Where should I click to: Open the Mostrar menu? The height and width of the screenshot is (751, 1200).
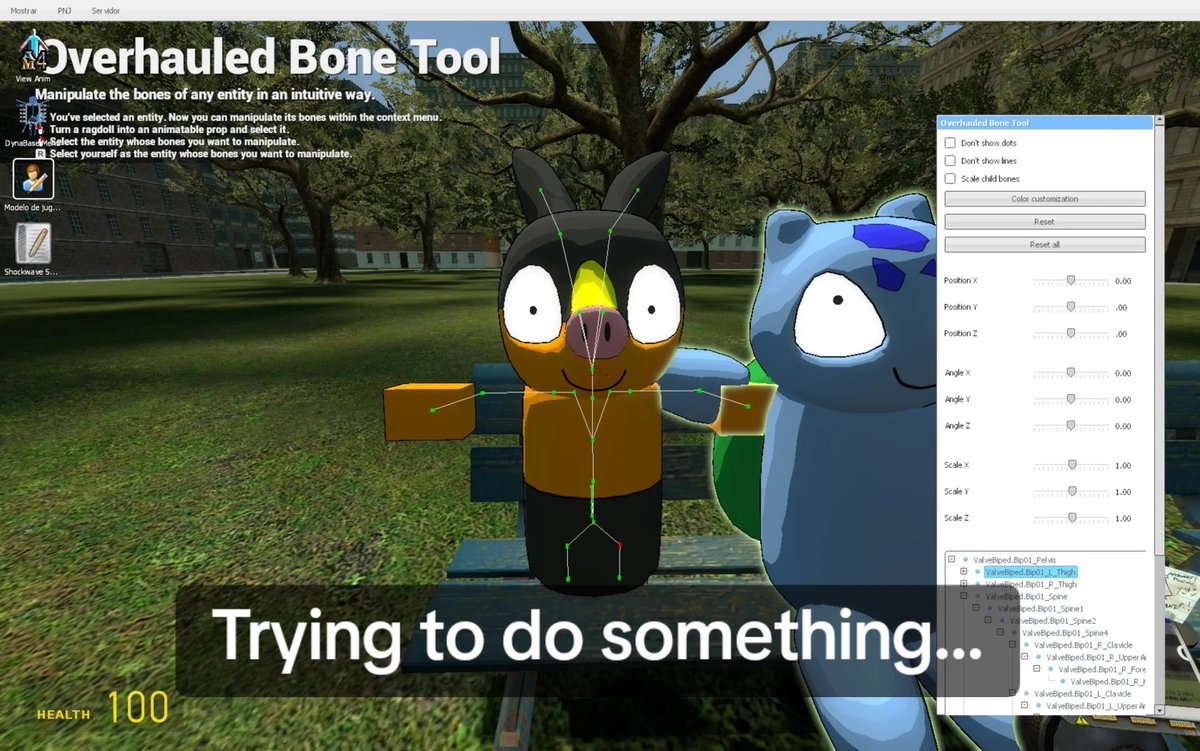23,9
